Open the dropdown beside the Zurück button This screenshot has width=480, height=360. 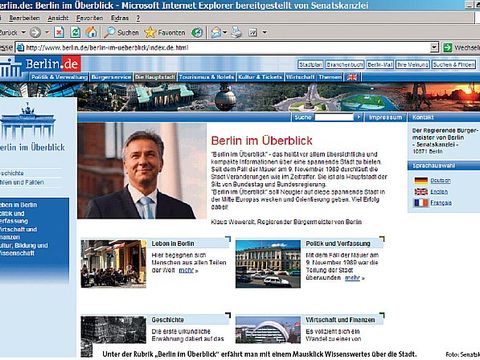point(24,32)
